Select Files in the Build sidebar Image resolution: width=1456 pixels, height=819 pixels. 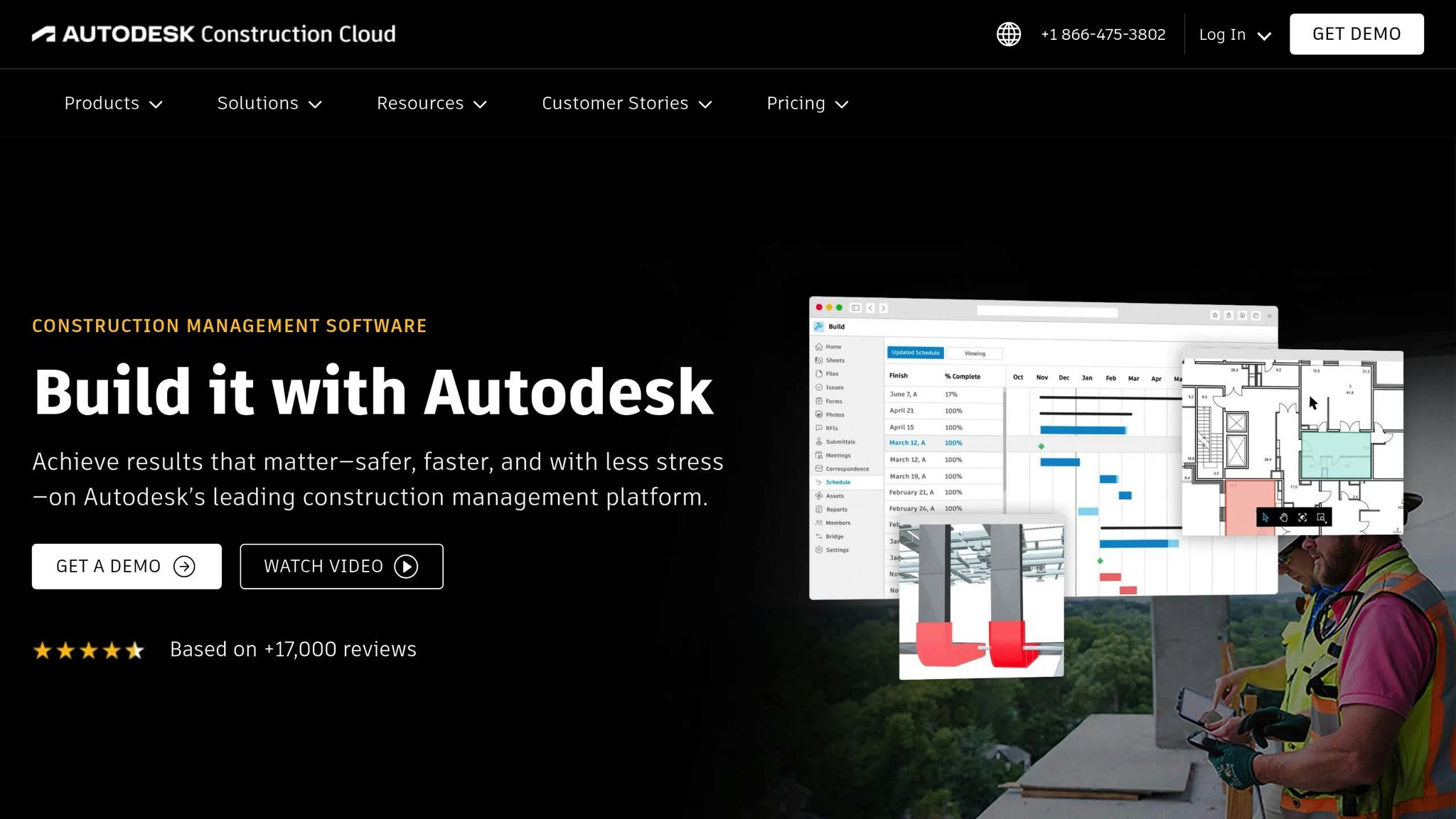pos(828,374)
